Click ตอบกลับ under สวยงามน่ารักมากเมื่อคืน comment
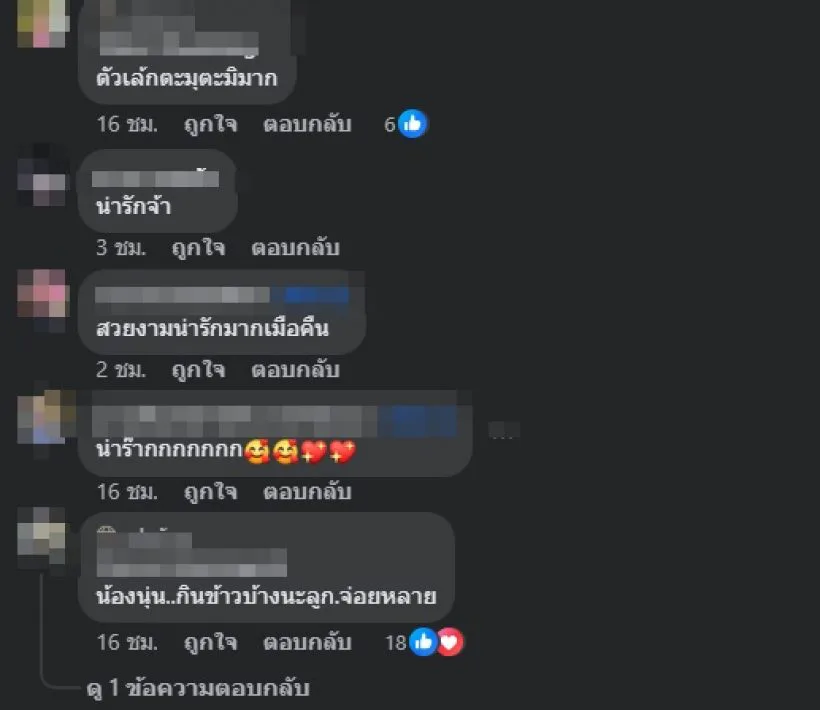Screen dimensions: 820x710 (295, 370)
